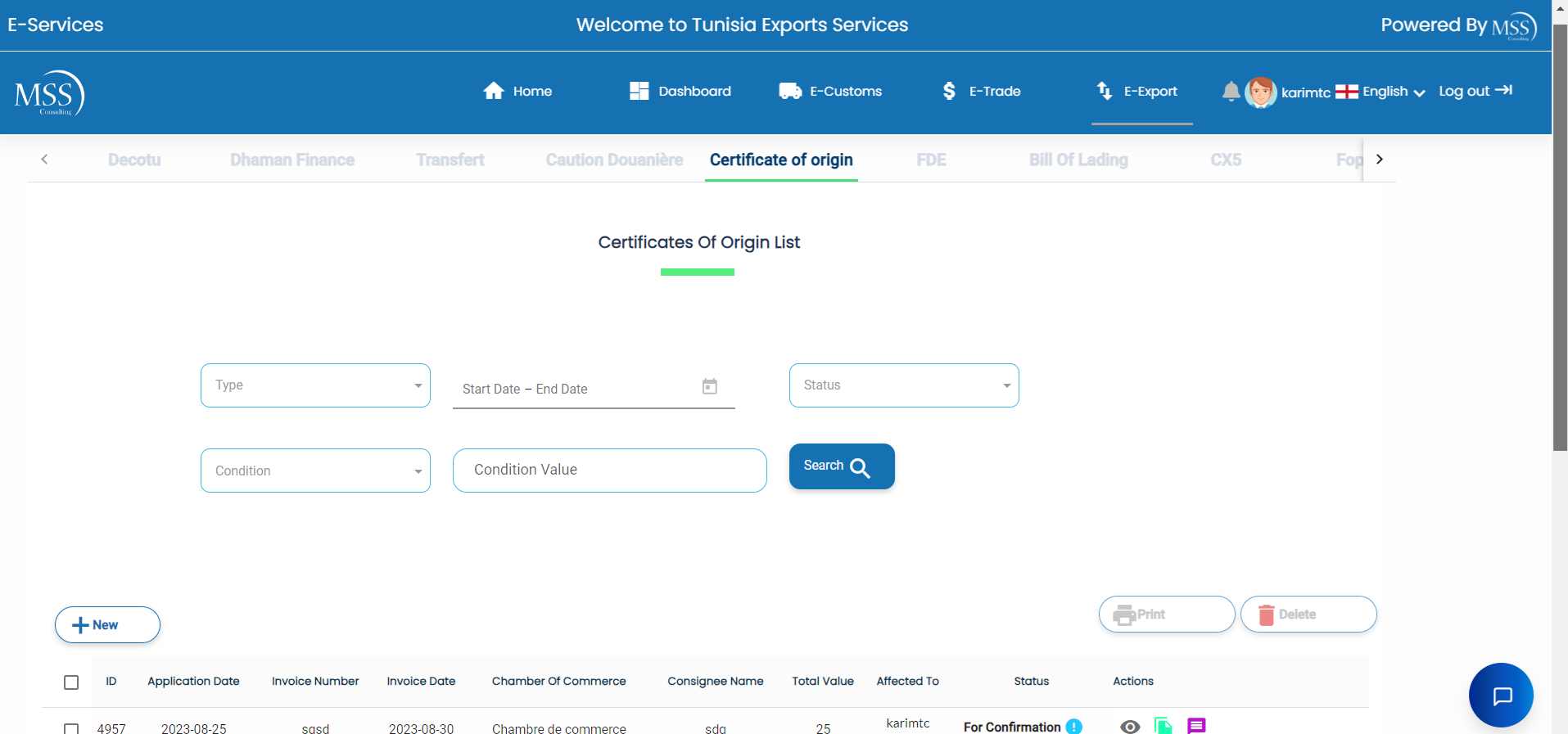1568x734 pixels.
Task: Click the karimtc user avatar
Action: click(1260, 92)
